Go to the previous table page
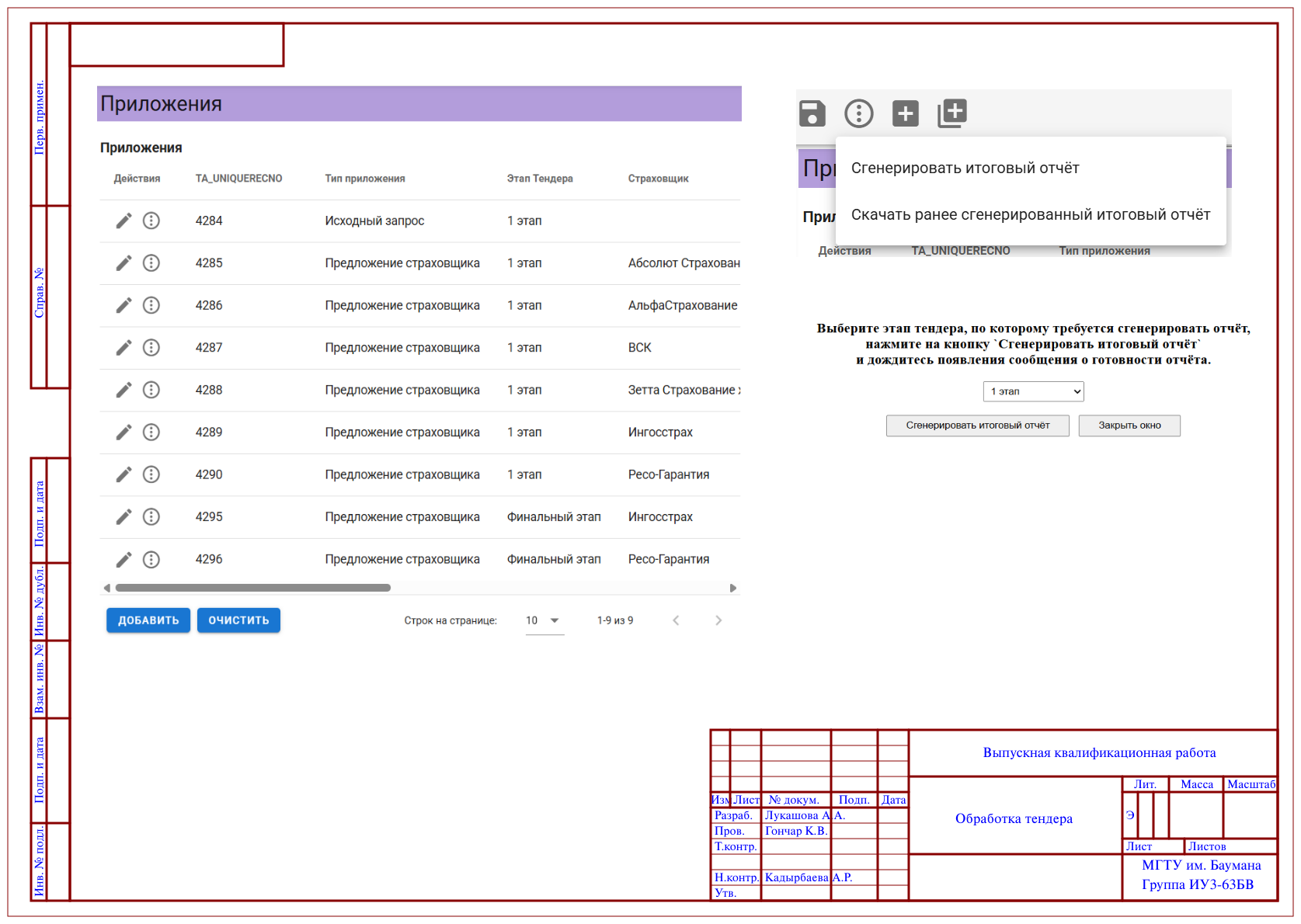Screen dimensions: 1301x924 676,620
